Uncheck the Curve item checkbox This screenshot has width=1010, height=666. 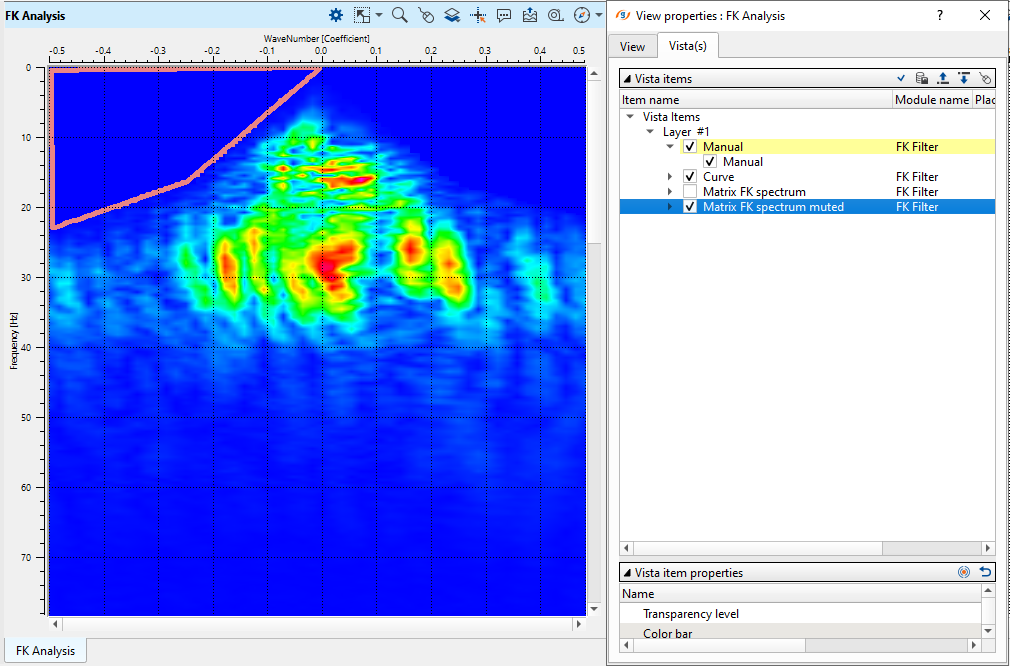click(x=690, y=177)
